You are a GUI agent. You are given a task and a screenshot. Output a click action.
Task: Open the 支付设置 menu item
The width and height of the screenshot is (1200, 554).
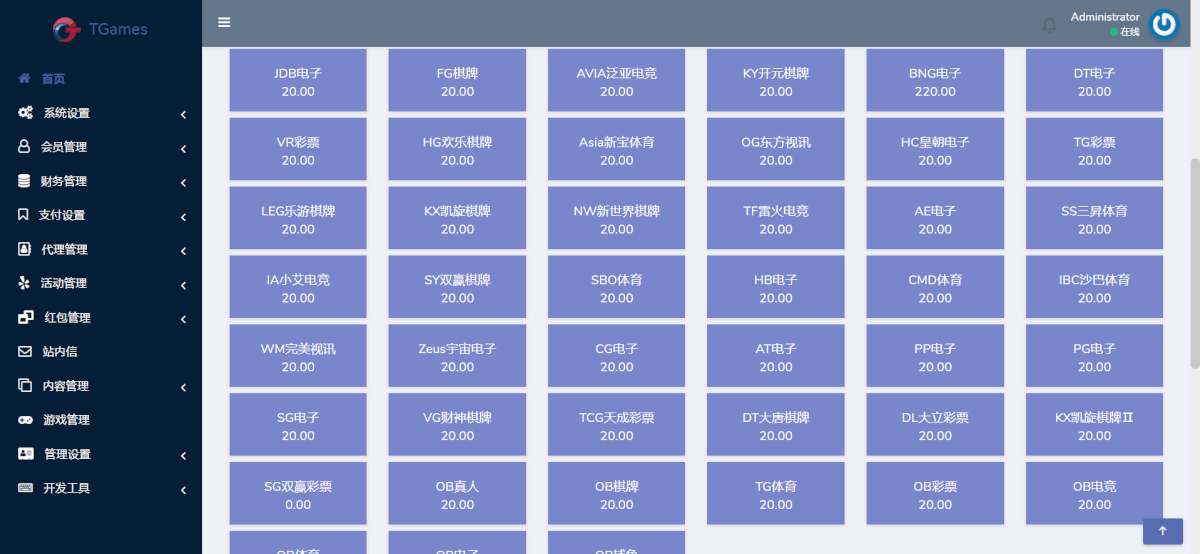coord(62,215)
